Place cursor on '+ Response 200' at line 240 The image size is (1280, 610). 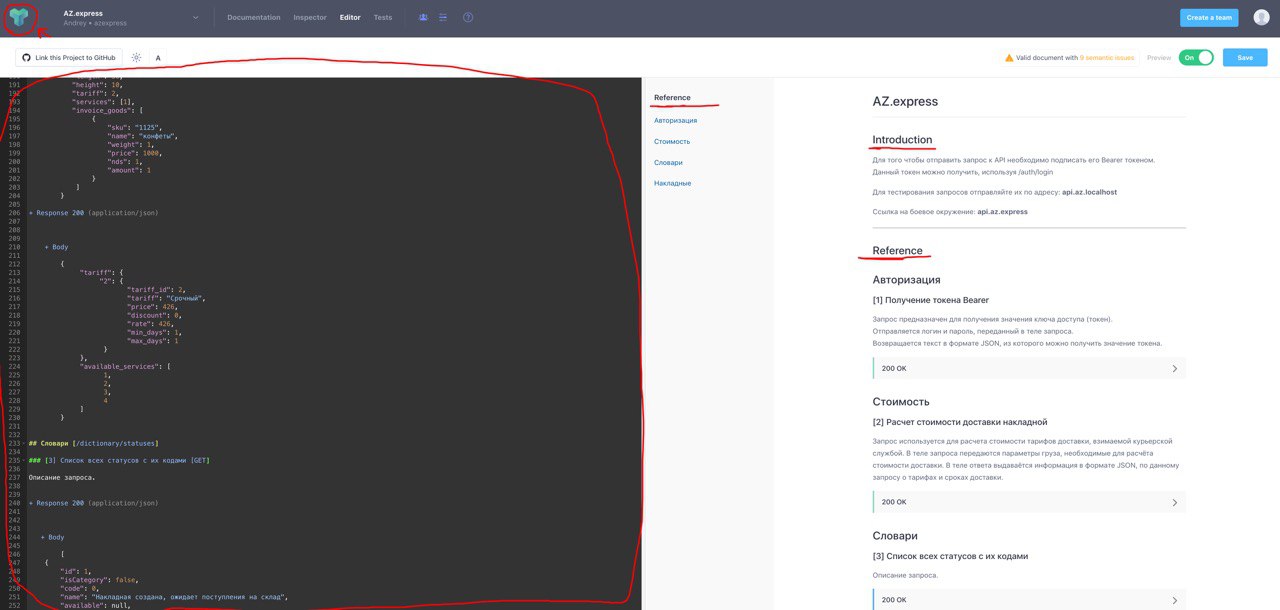[94, 503]
